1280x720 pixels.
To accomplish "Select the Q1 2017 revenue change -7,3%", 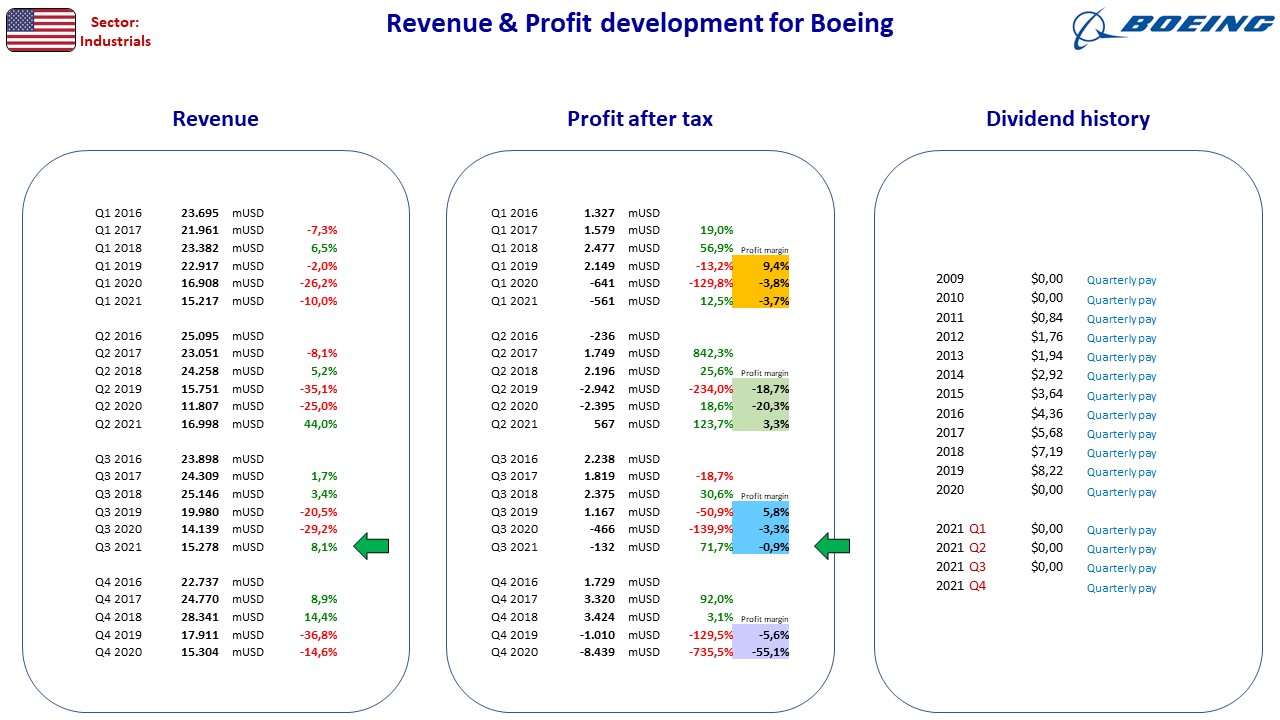I will [x=322, y=231].
